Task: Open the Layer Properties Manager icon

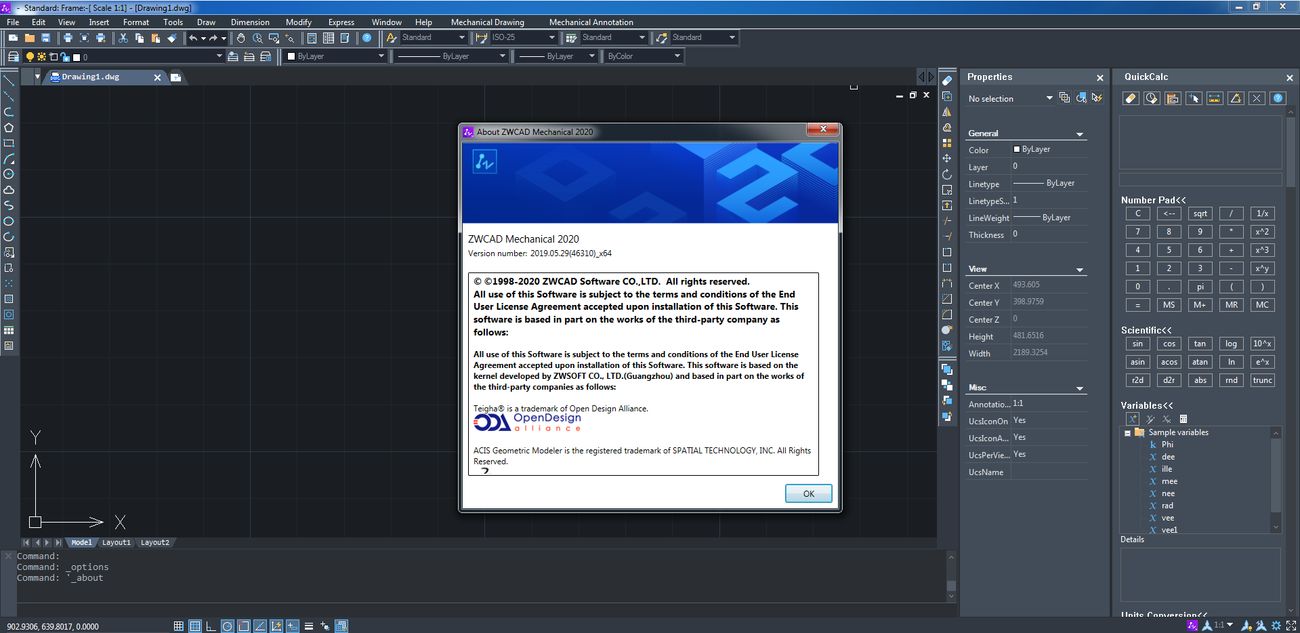Action: (15, 57)
